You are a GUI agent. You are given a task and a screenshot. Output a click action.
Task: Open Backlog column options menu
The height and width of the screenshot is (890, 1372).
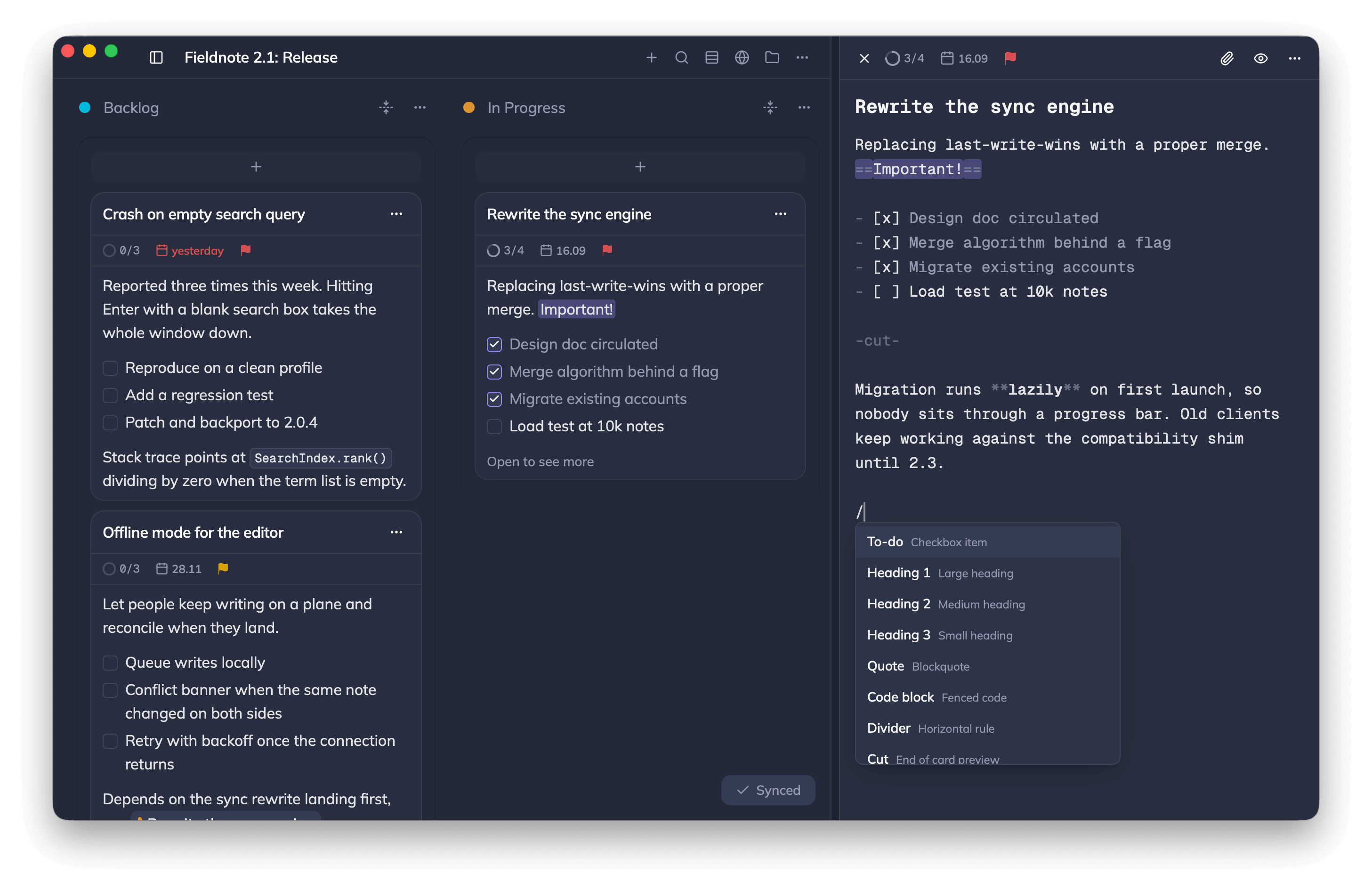click(420, 107)
